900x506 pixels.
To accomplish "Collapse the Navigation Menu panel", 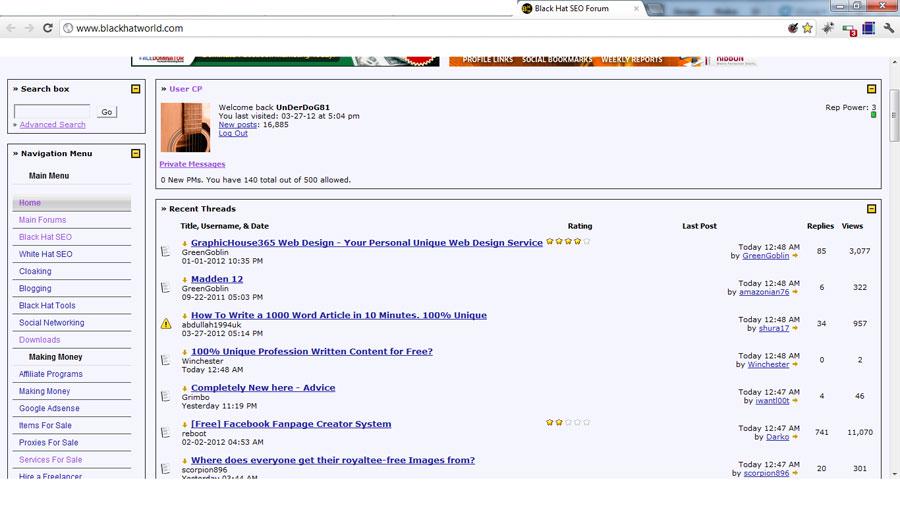I will (135, 153).
